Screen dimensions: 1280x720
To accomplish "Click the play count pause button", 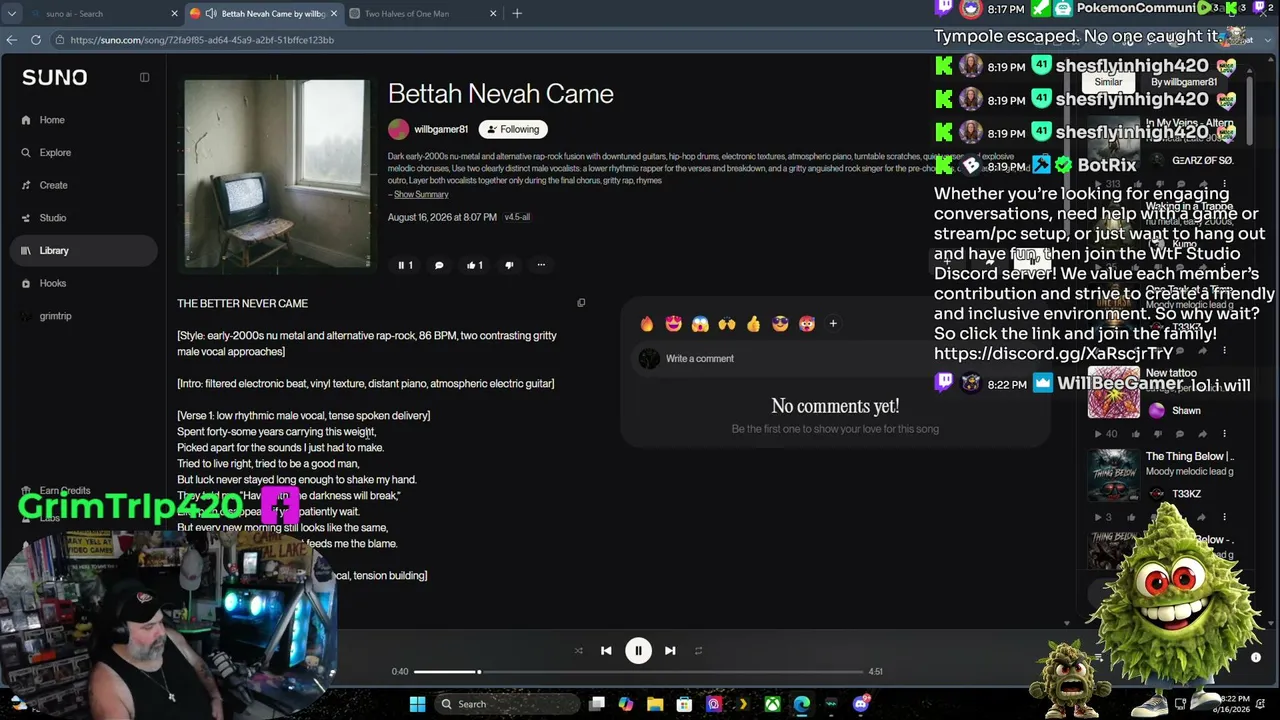I will click(405, 265).
